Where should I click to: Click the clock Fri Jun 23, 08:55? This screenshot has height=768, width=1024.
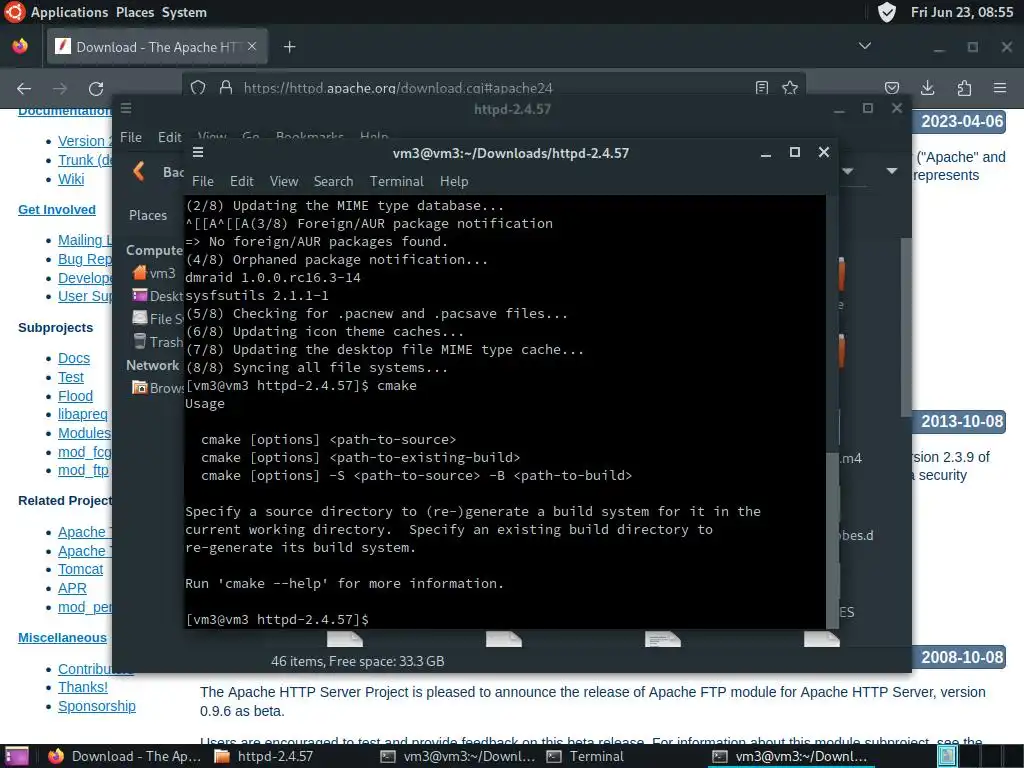tap(962, 12)
